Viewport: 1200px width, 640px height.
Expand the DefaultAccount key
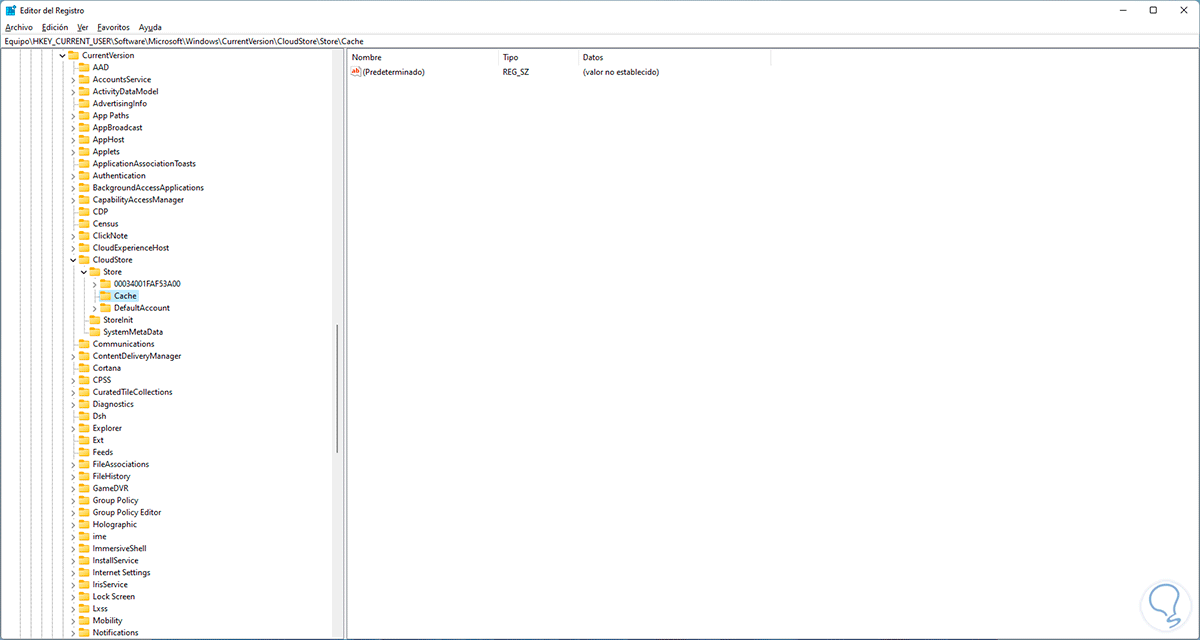[94, 308]
